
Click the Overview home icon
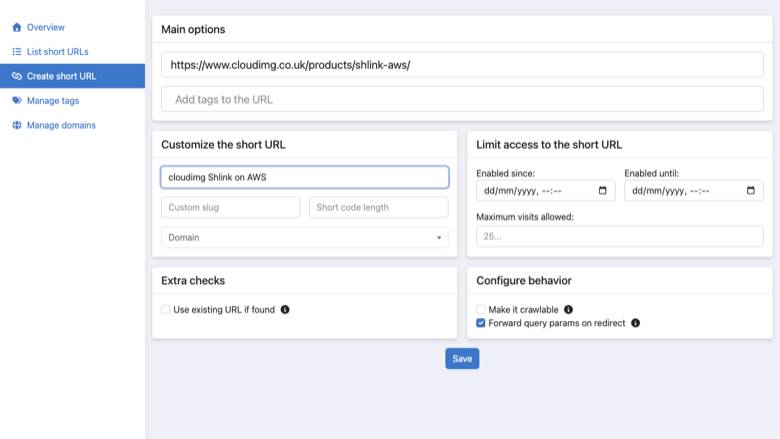coord(17,27)
